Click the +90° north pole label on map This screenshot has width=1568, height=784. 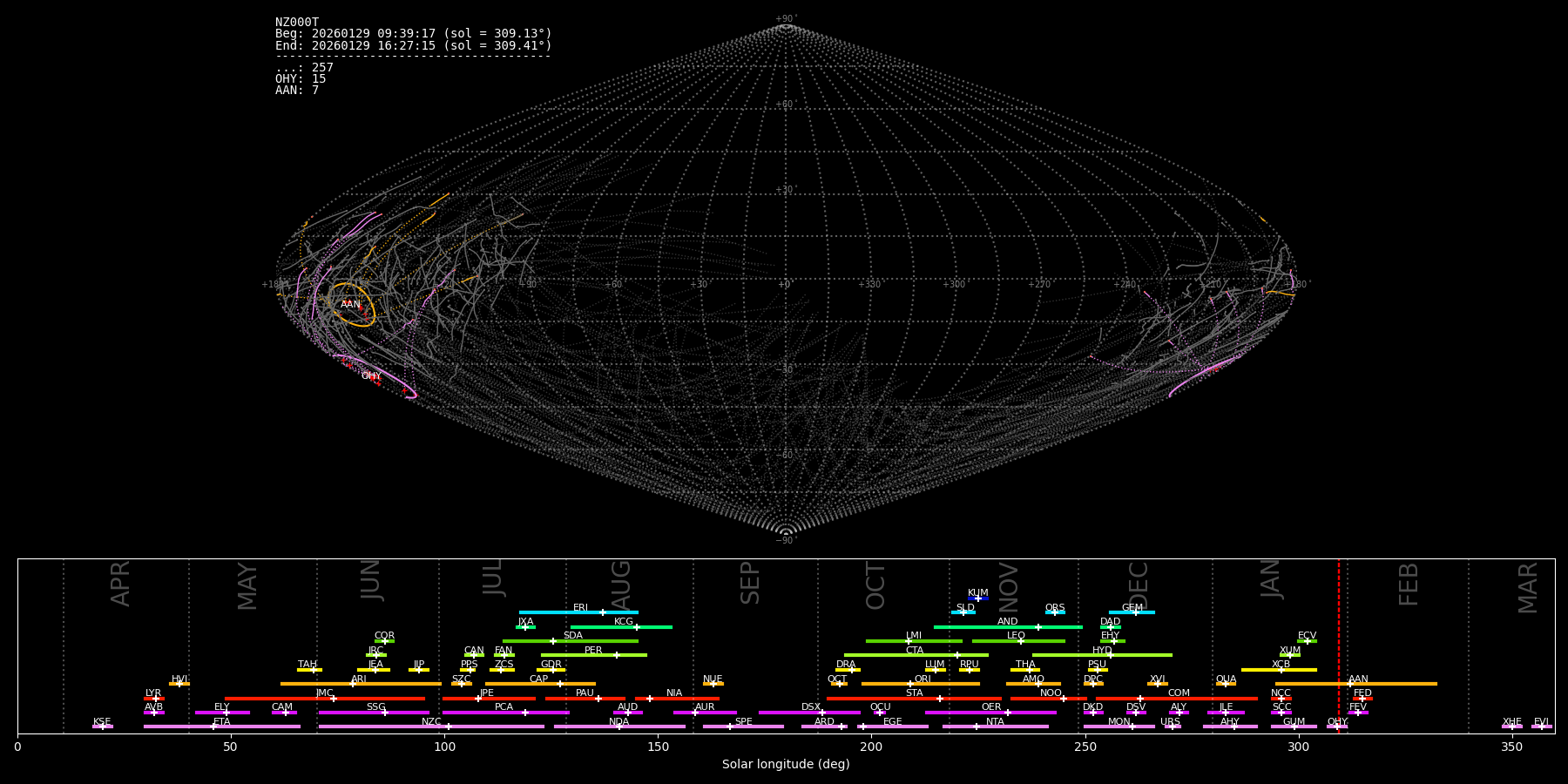(x=786, y=19)
